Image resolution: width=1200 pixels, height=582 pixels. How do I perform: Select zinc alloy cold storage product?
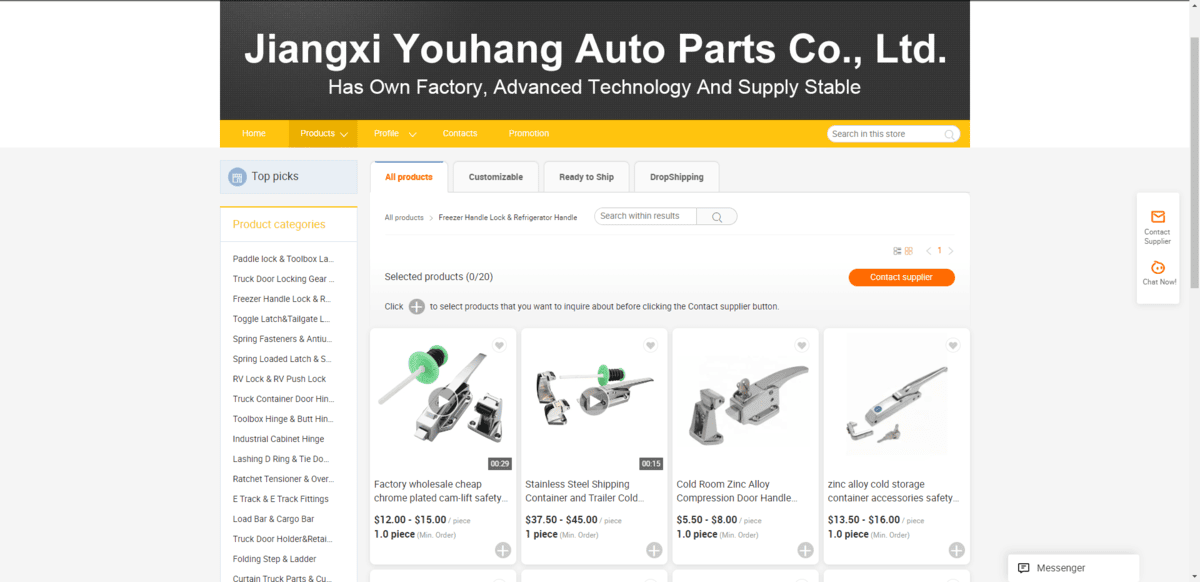956,550
